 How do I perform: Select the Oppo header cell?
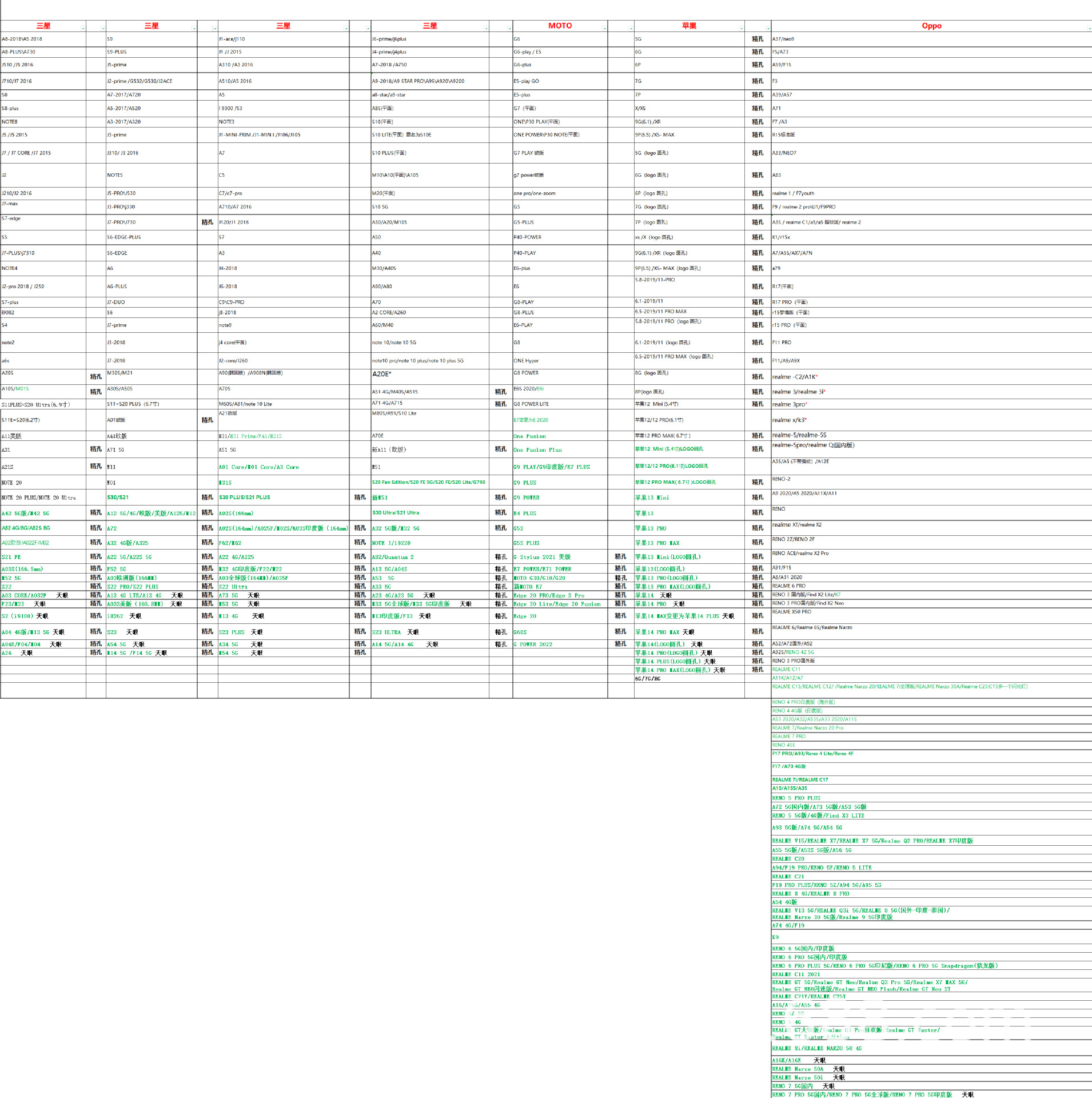(931, 26)
